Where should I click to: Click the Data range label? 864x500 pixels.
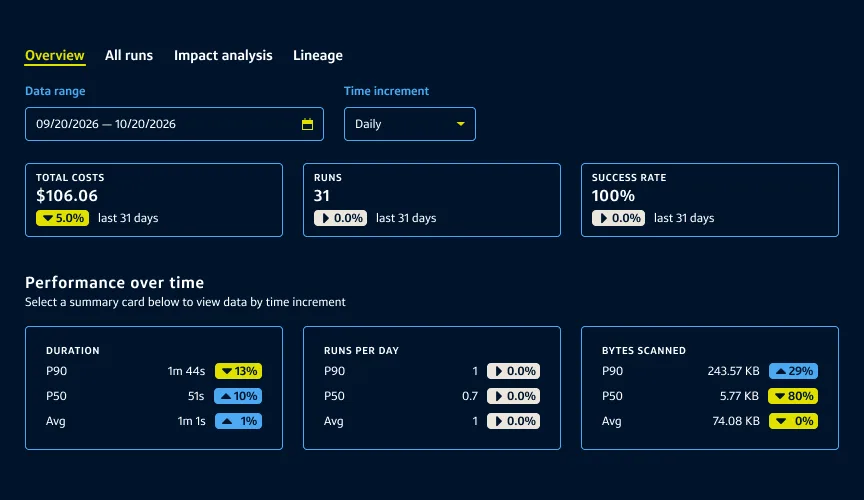55,91
